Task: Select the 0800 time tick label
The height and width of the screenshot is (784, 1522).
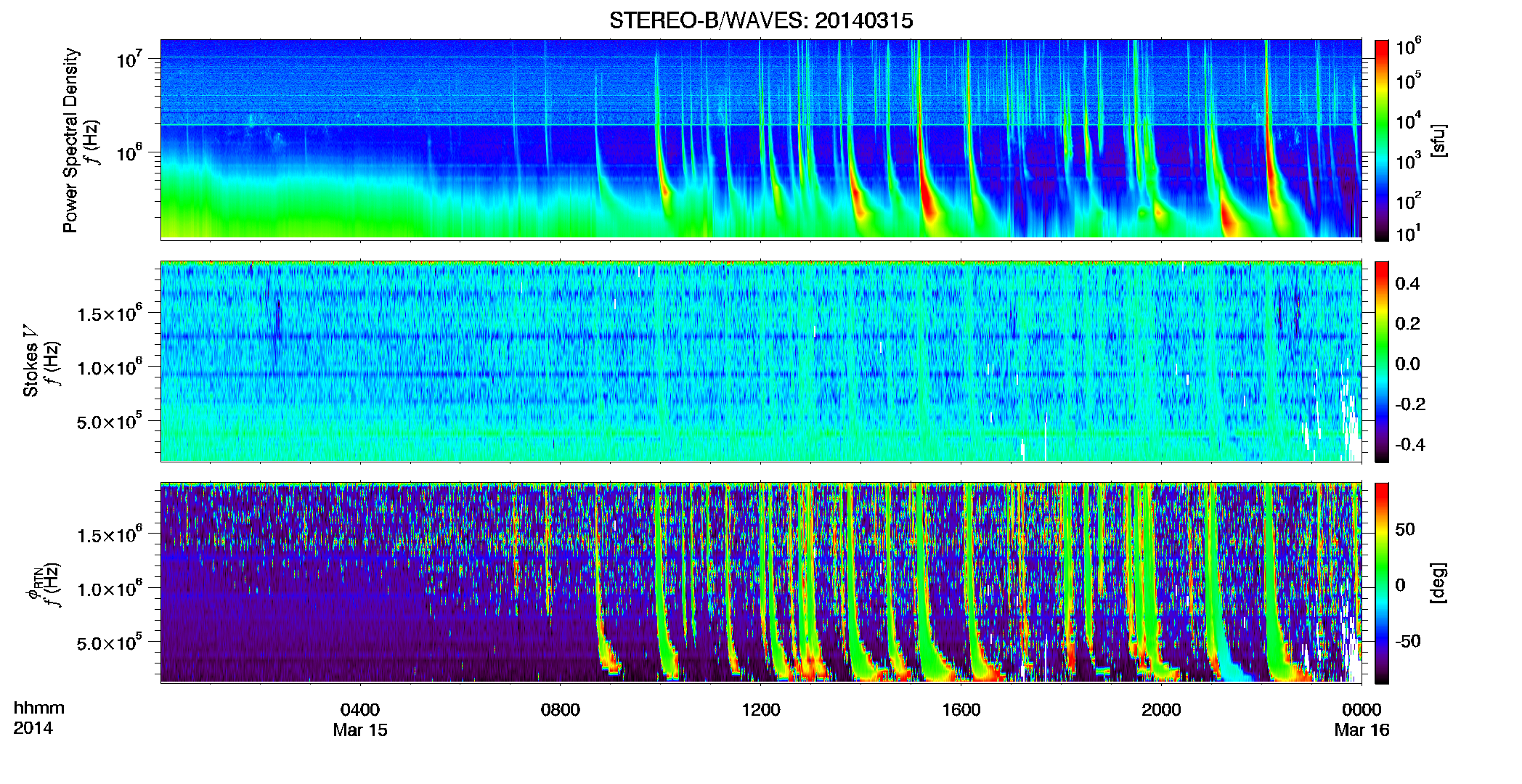Action: (561, 710)
